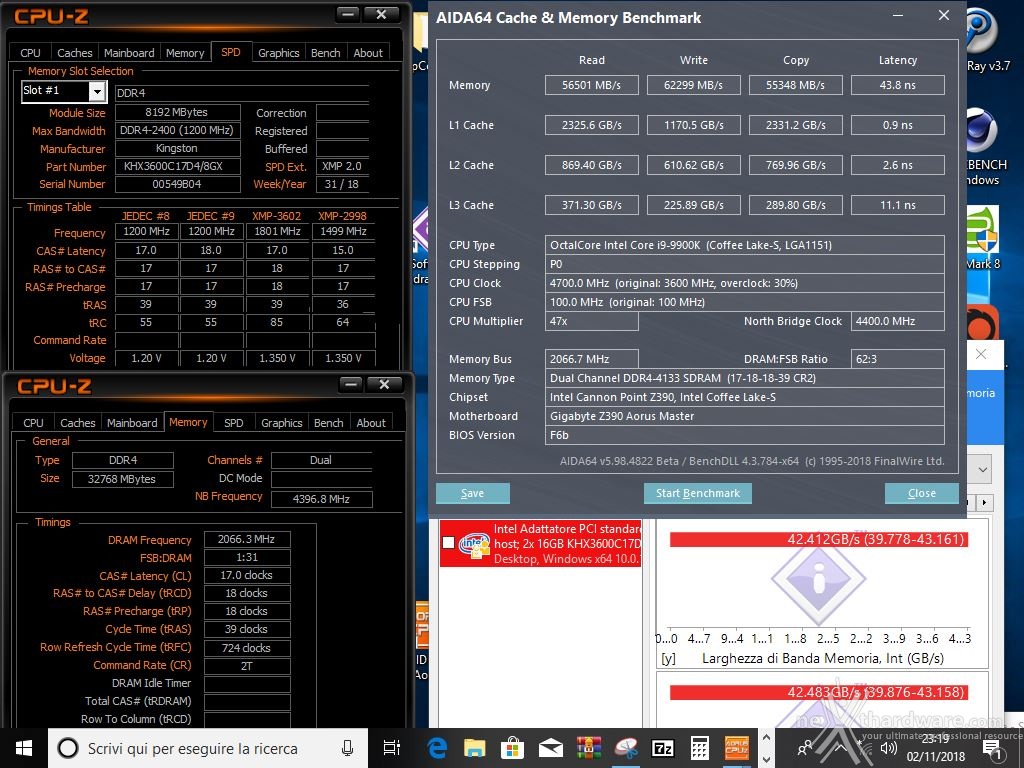This screenshot has width=1024, height=768.
Task: Click the DRAM Frequency value 2066.3 MHz
Action: pos(247,539)
